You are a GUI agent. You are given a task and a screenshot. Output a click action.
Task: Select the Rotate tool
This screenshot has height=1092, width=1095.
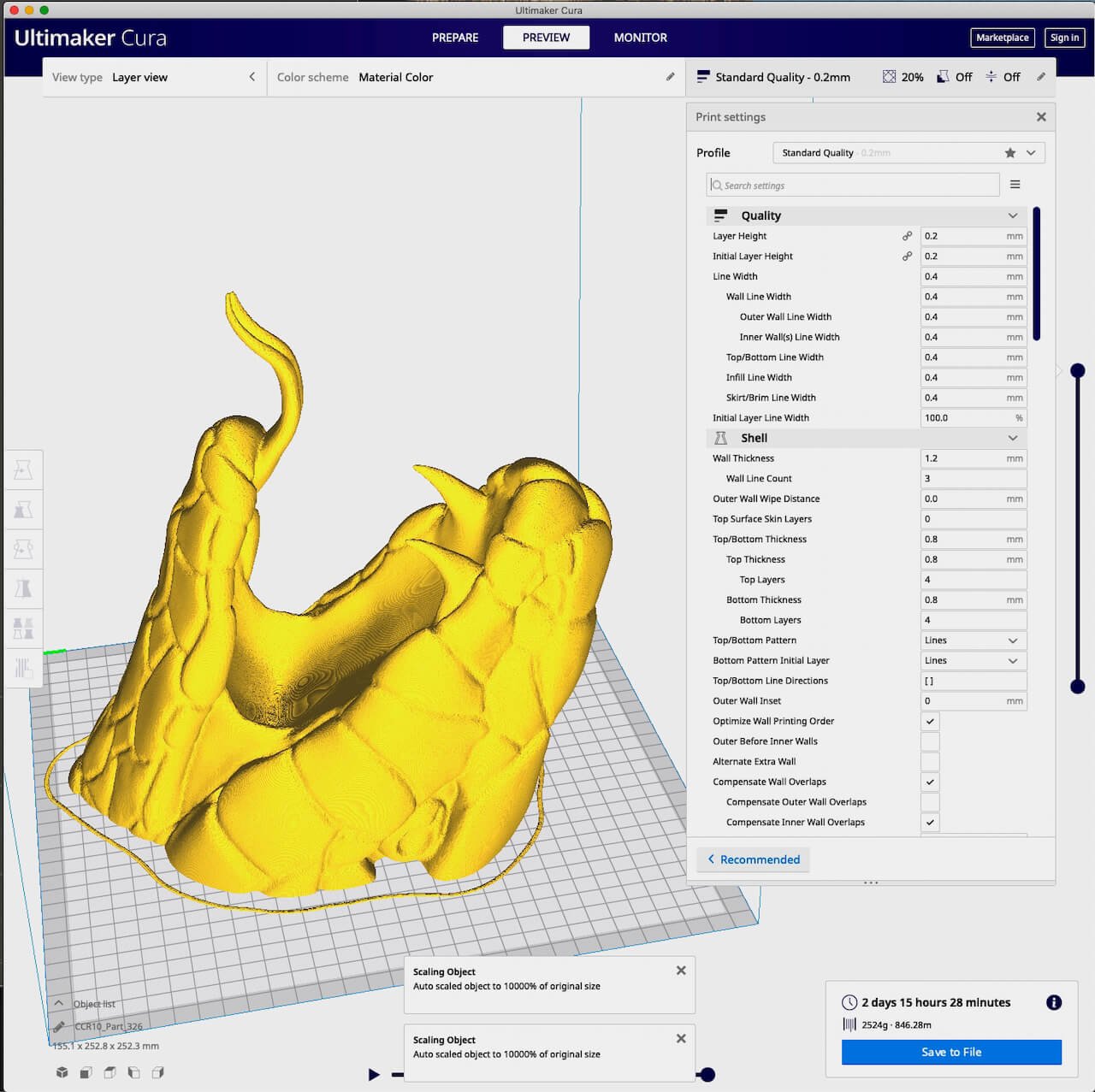[x=23, y=549]
